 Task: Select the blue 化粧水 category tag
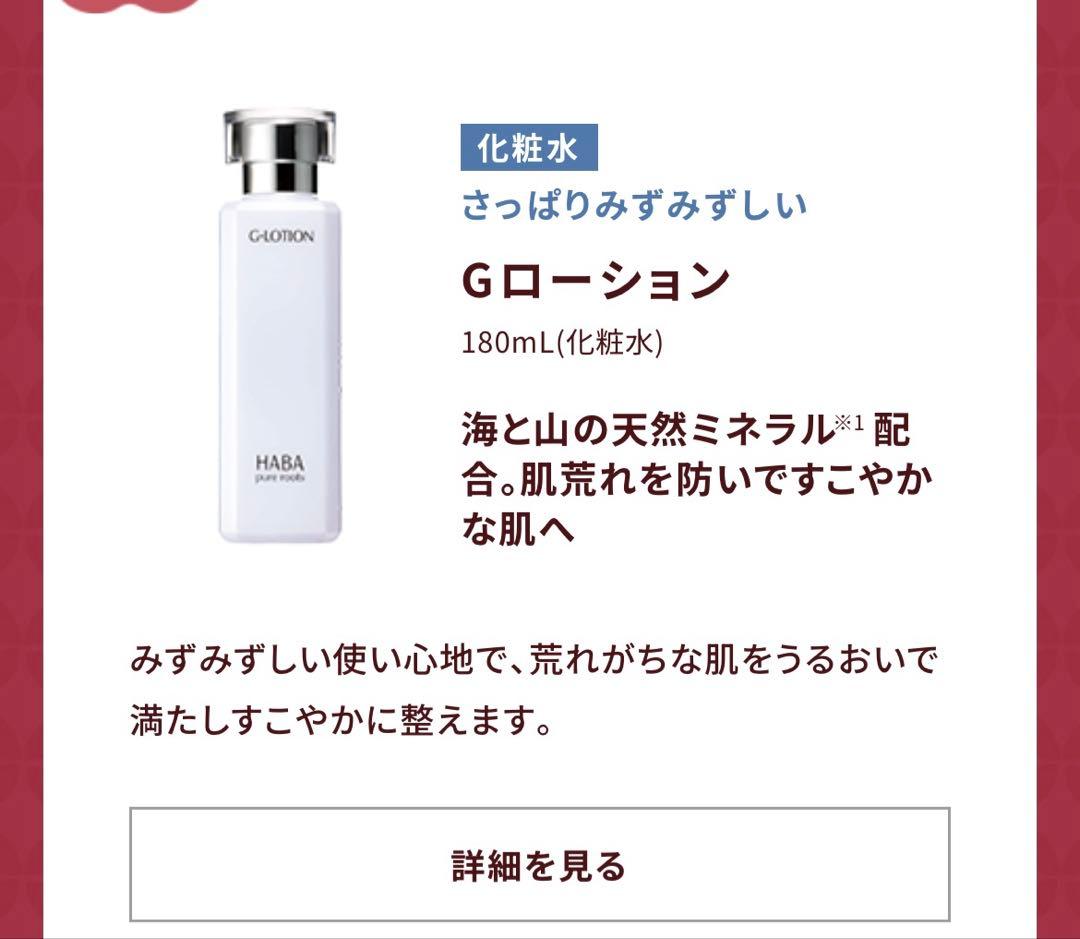click(x=528, y=147)
